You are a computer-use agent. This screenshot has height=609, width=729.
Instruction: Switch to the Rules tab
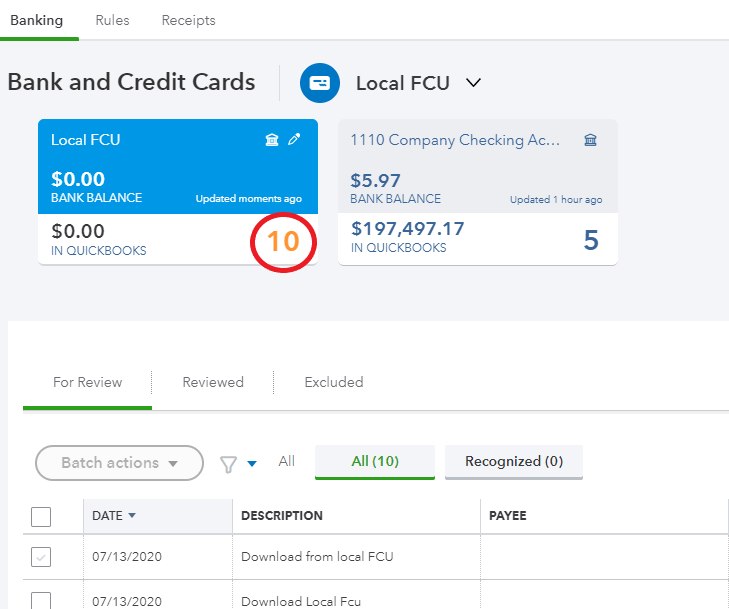113,20
